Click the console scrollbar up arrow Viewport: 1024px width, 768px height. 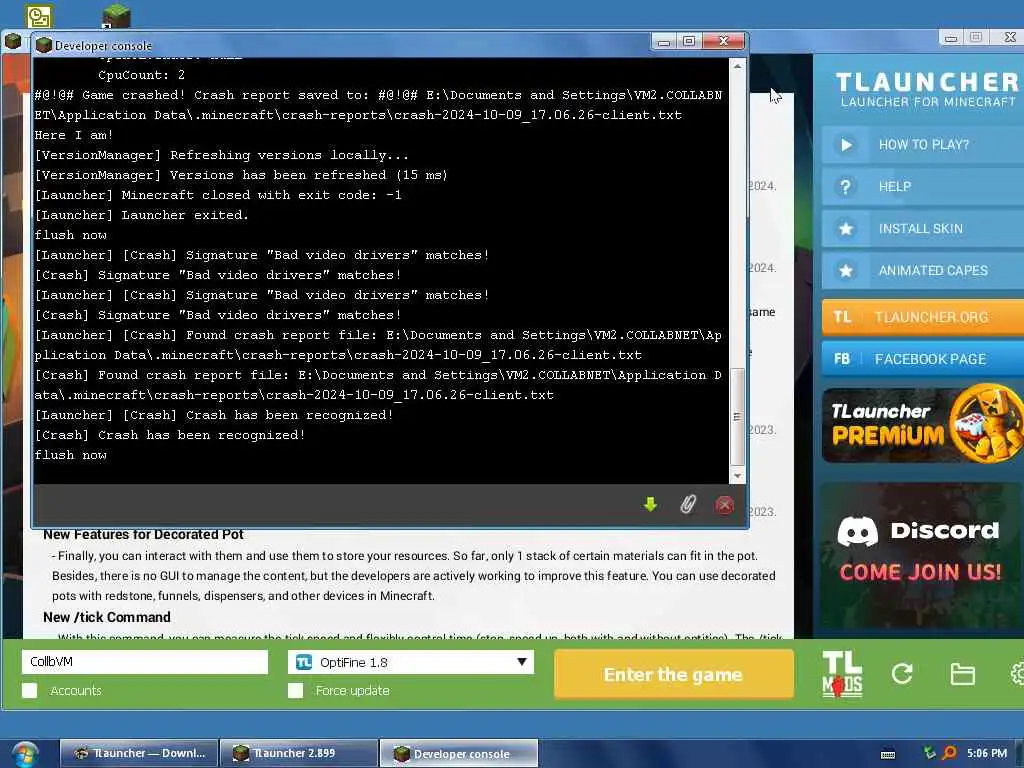(x=737, y=67)
